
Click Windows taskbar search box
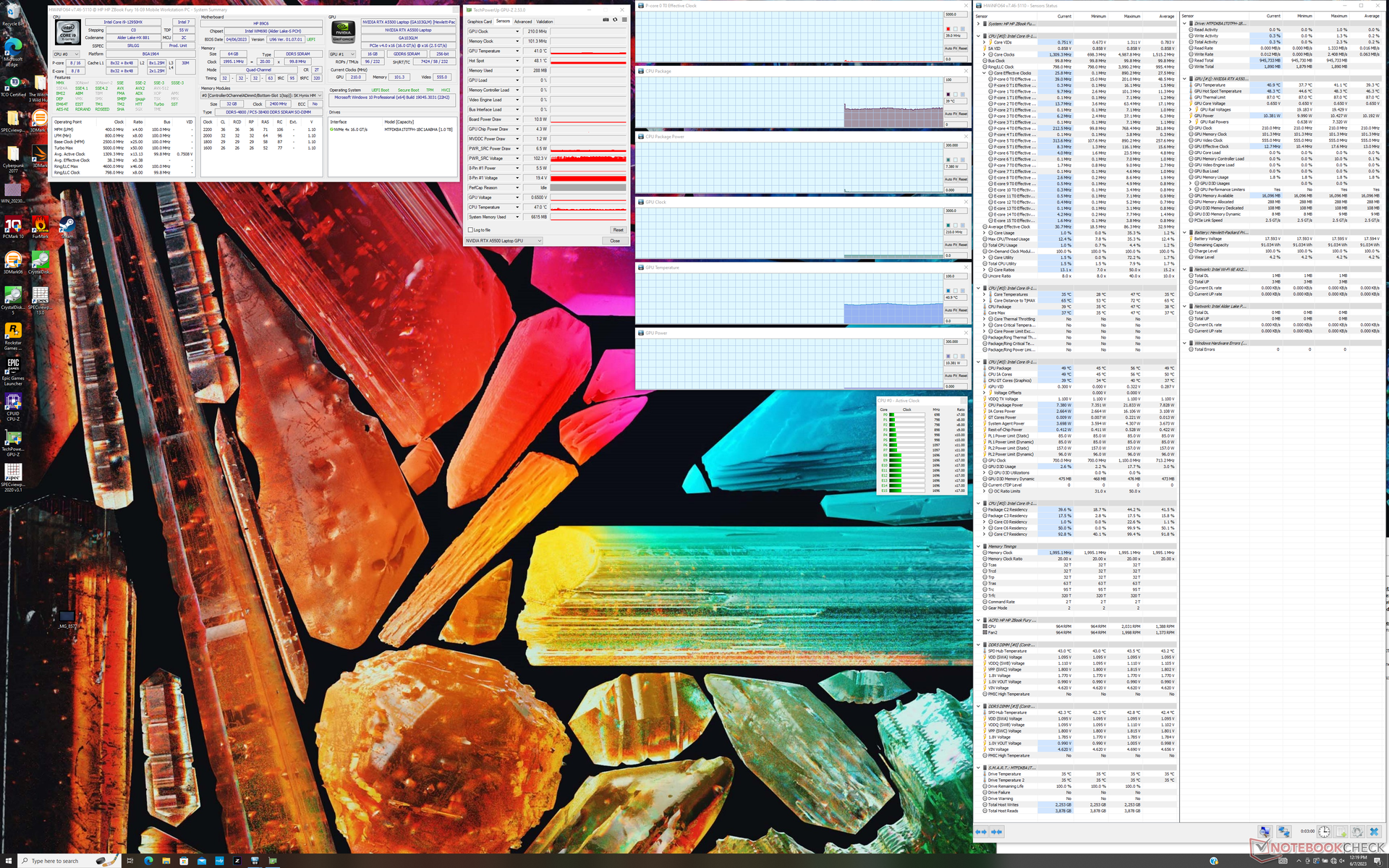(x=69, y=861)
